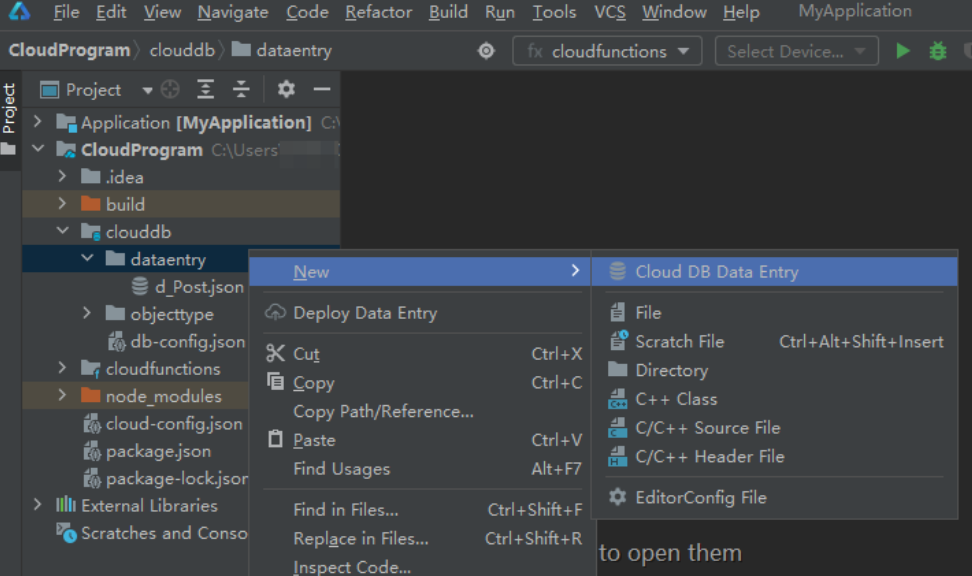Open the Window menu
The width and height of the screenshot is (972, 576).
674,12
